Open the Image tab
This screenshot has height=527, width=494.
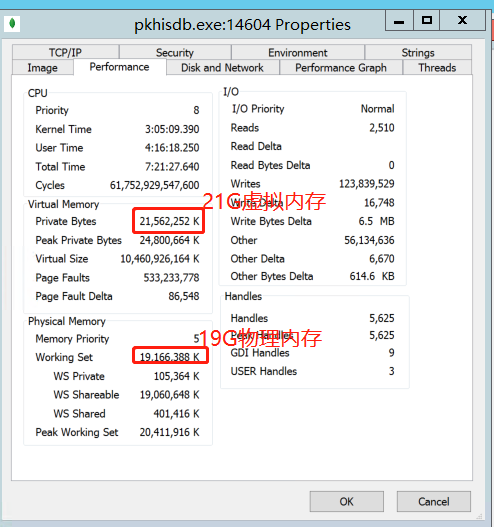(43, 68)
